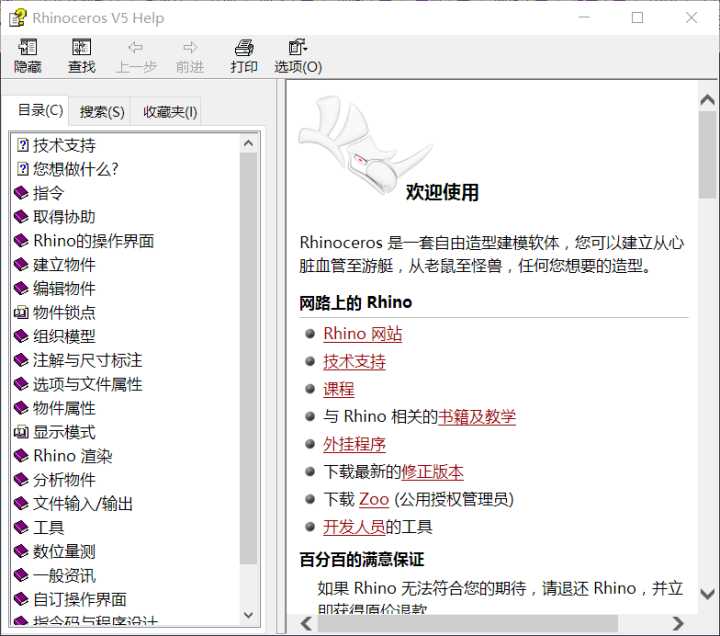The width and height of the screenshot is (720, 636).
Task: Click content pane horizontal scroll-right arrow
Action: (678, 623)
